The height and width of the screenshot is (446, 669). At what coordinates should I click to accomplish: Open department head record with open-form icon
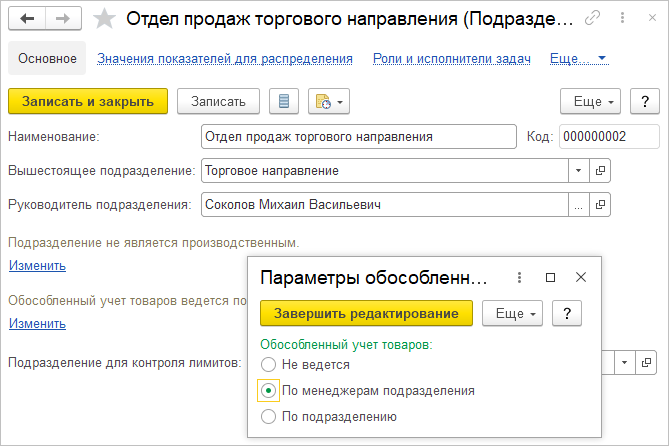600,205
